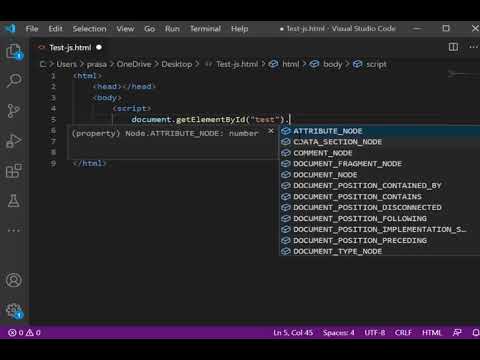Viewport: 480px width, 360px height.
Task: Select DOCUMENT_POSITION_FOLLOWING suggestion
Action: click(379, 218)
